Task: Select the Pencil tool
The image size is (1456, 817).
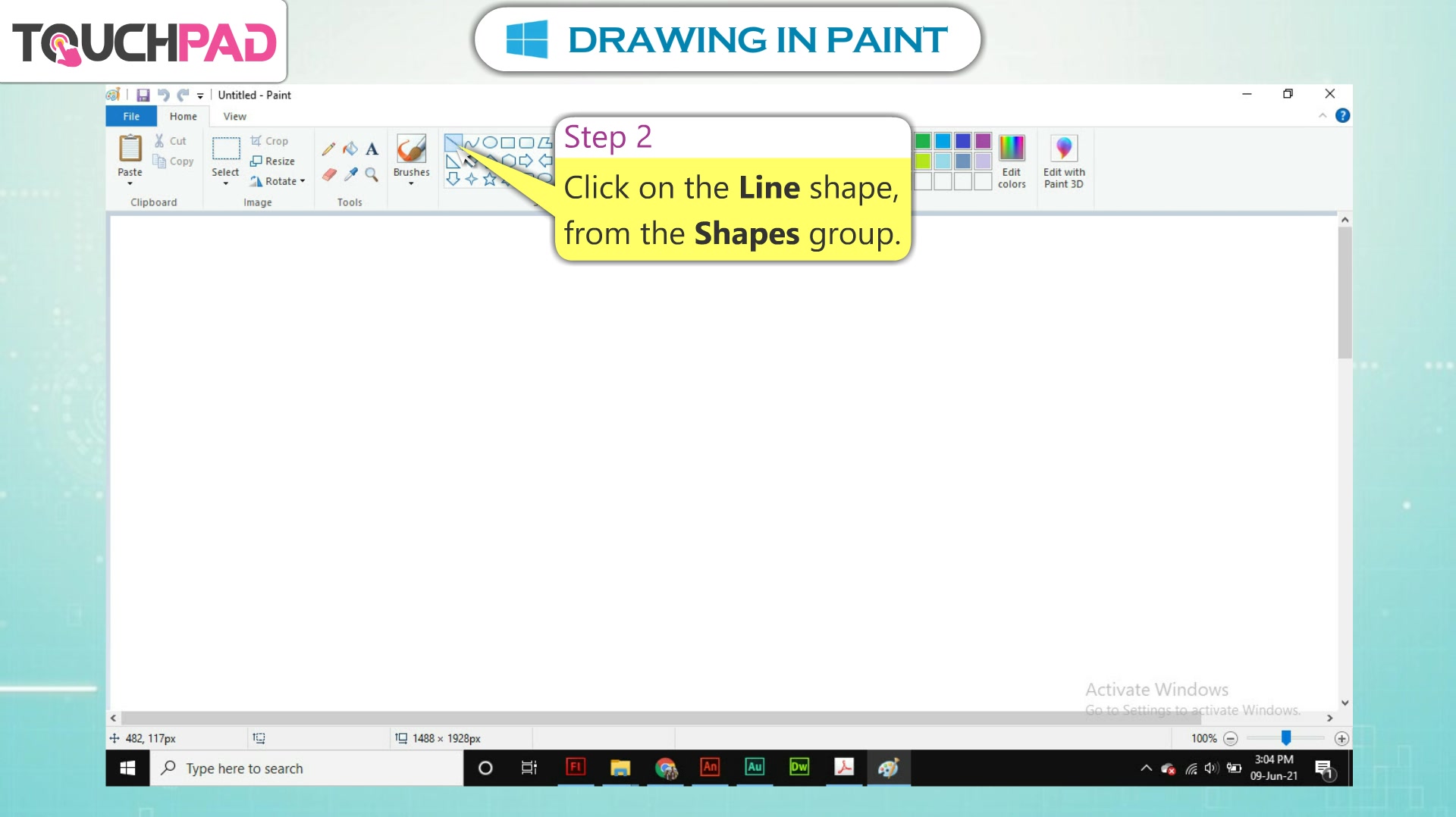Action: [x=328, y=149]
